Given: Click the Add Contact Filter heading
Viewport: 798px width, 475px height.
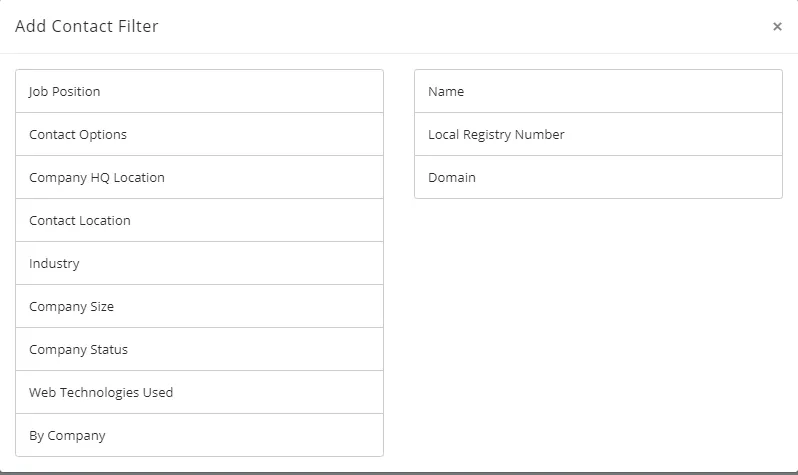Looking at the screenshot, I should click(x=87, y=26).
